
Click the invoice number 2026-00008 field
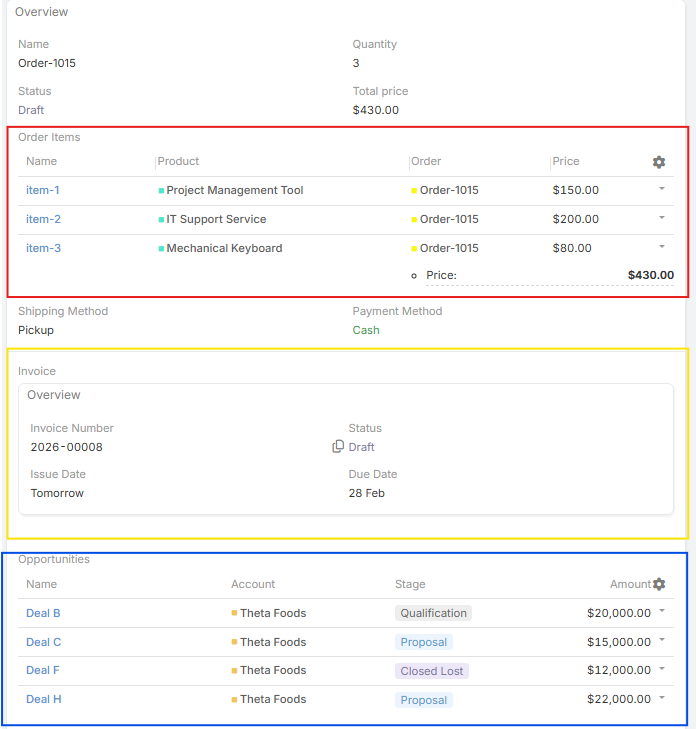(67, 447)
